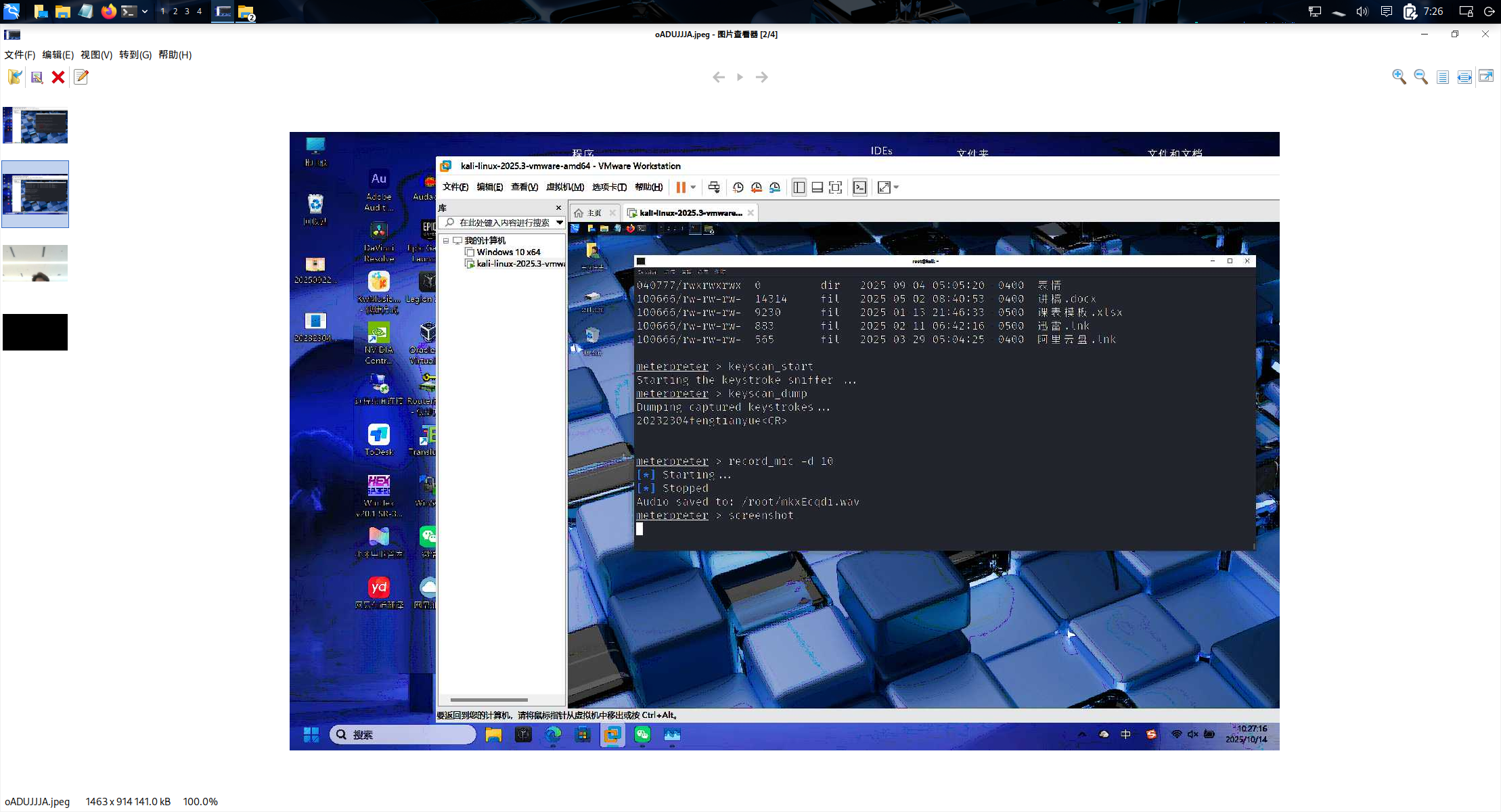
Task: Select the black fourth thumbnail
Action: [x=35, y=332]
